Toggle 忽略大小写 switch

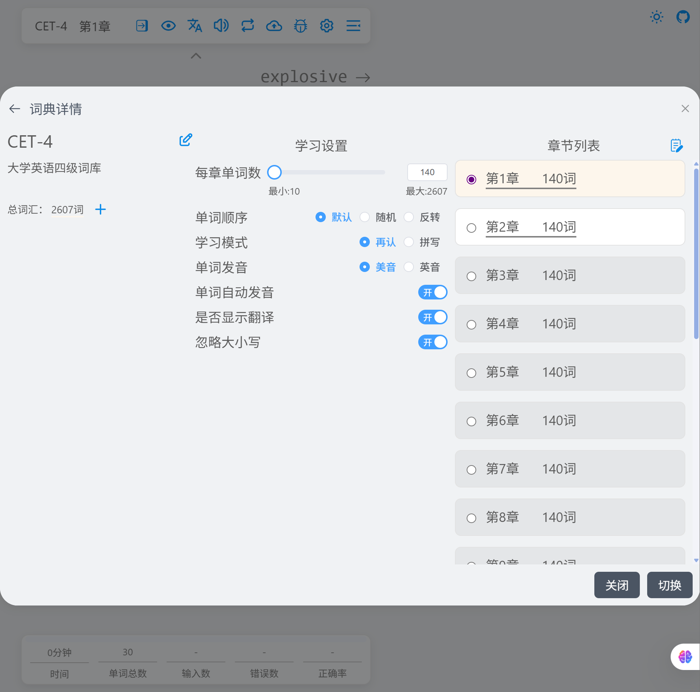(x=433, y=342)
